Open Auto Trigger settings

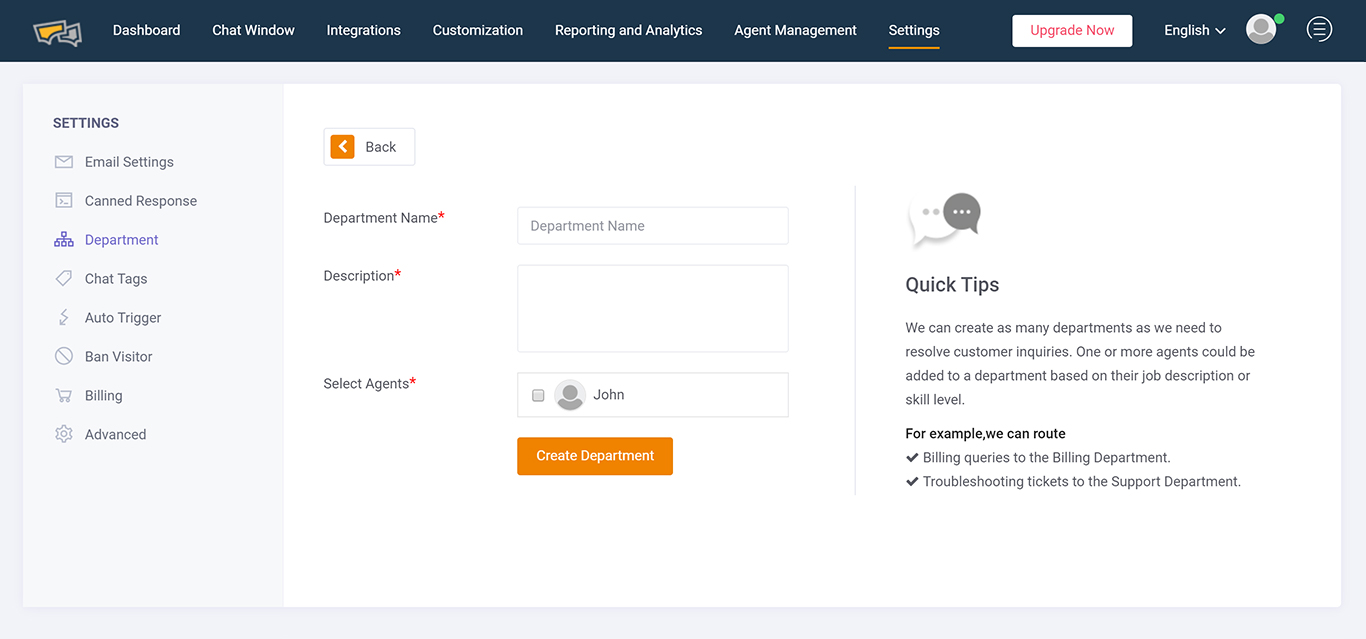coord(123,318)
